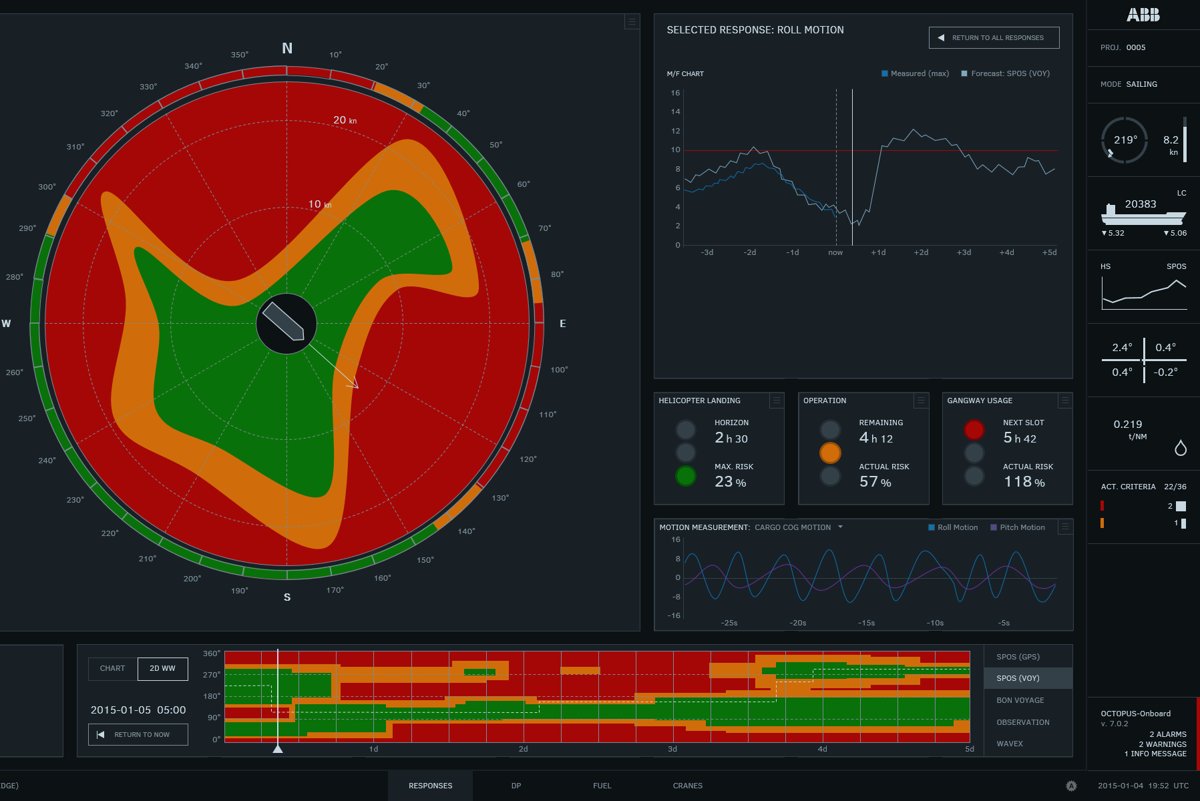1200x801 pixels.
Task: Click the 219° heading gauge
Action: (1126, 140)
